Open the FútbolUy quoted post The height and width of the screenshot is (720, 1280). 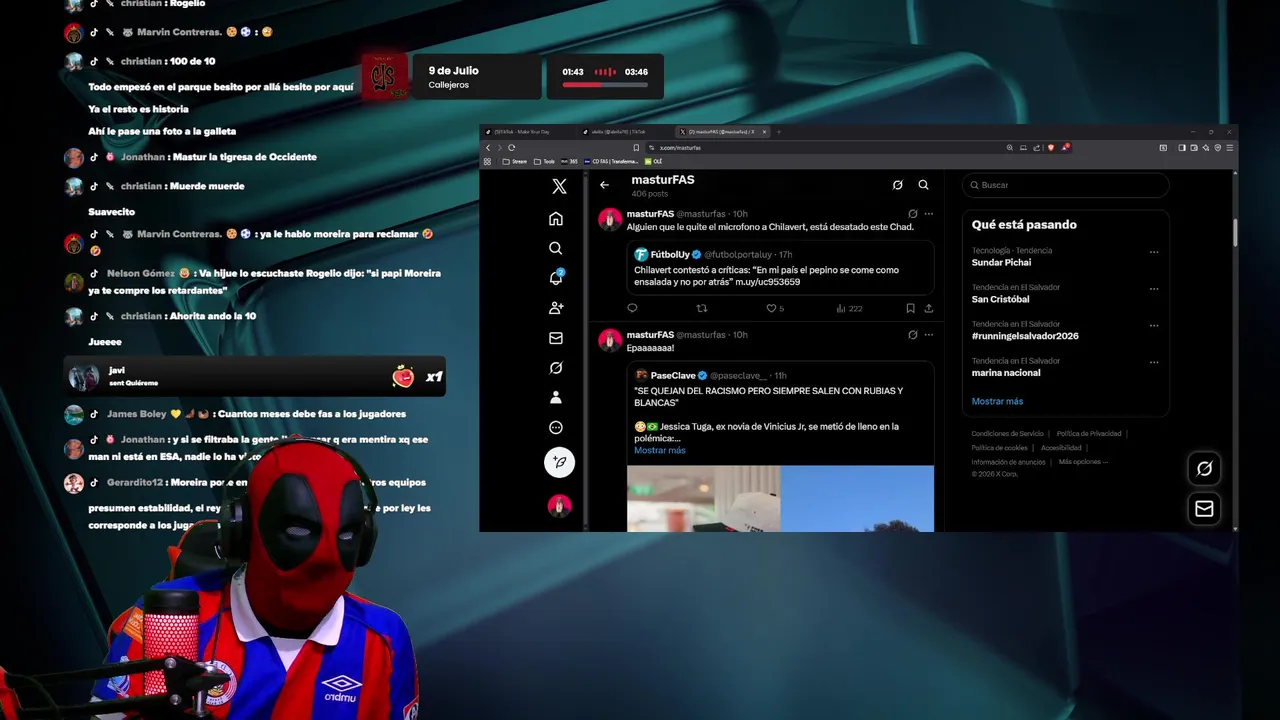point(780,268)
